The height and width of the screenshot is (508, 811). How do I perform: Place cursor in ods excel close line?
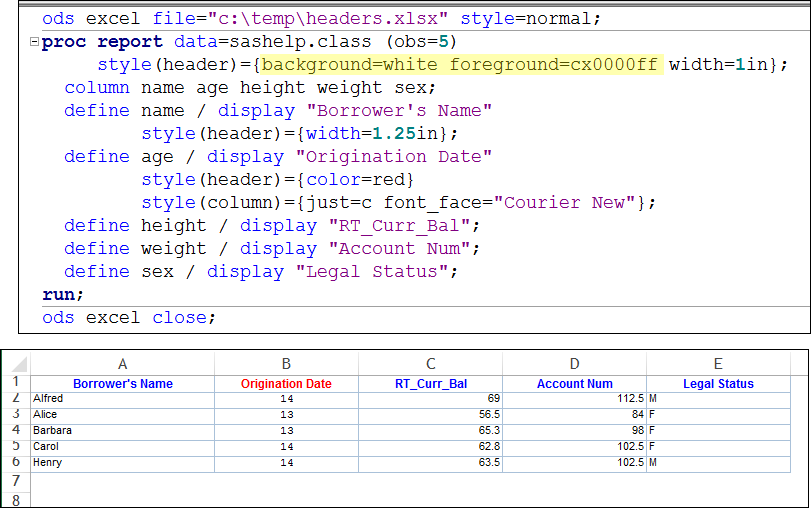pyautogui.click(x=128, y=318)
